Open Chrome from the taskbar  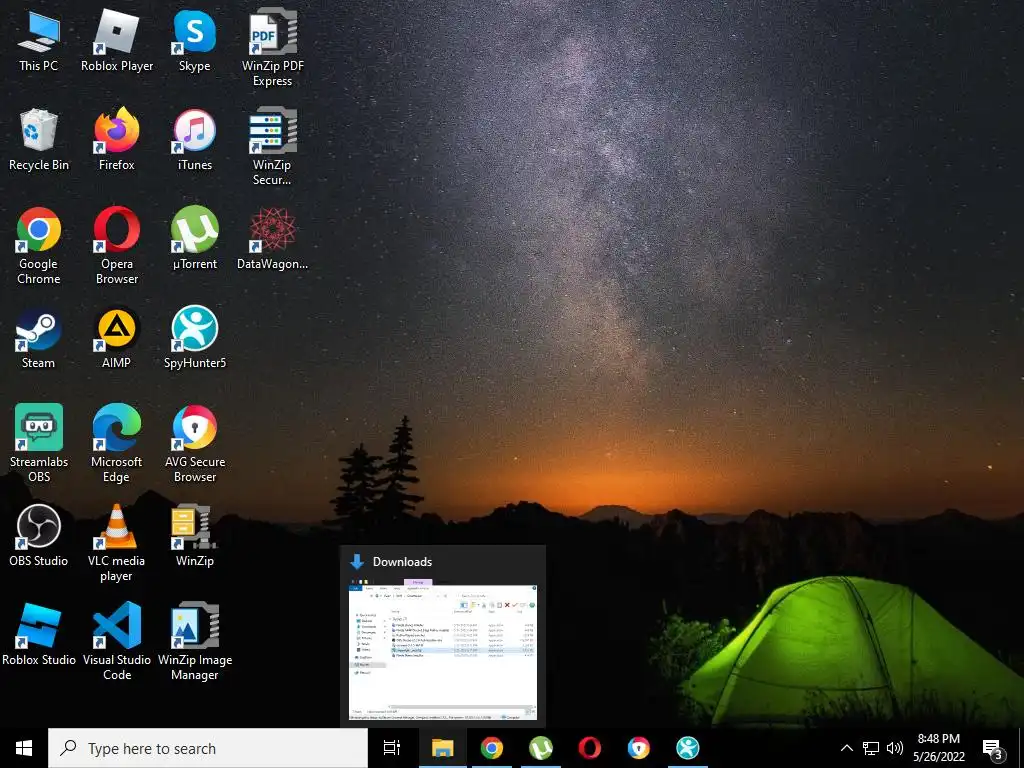coord(492,748)
